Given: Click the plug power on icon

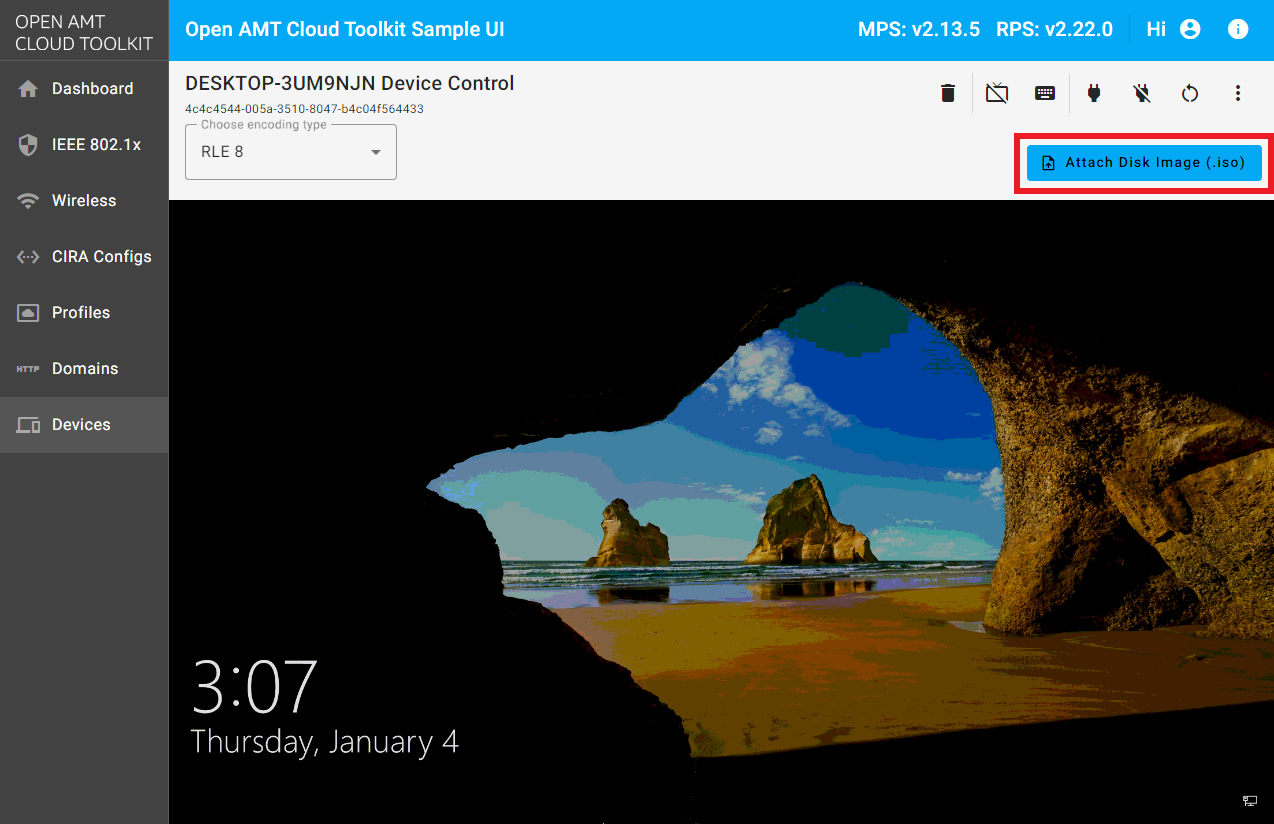Looking at the screenshot, I should click(x=1093, y=93).
